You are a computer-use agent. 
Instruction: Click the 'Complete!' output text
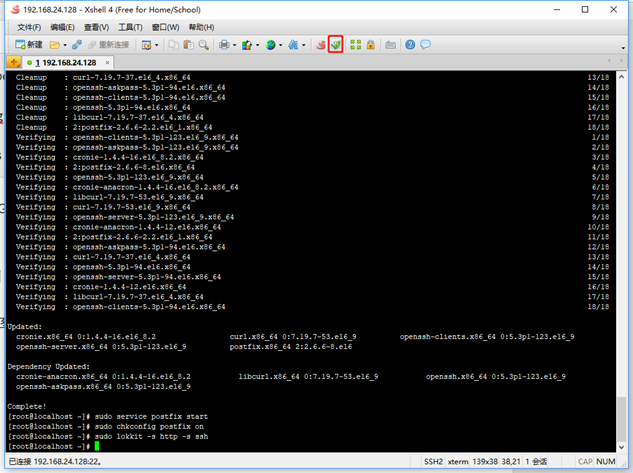coord(27,406)
